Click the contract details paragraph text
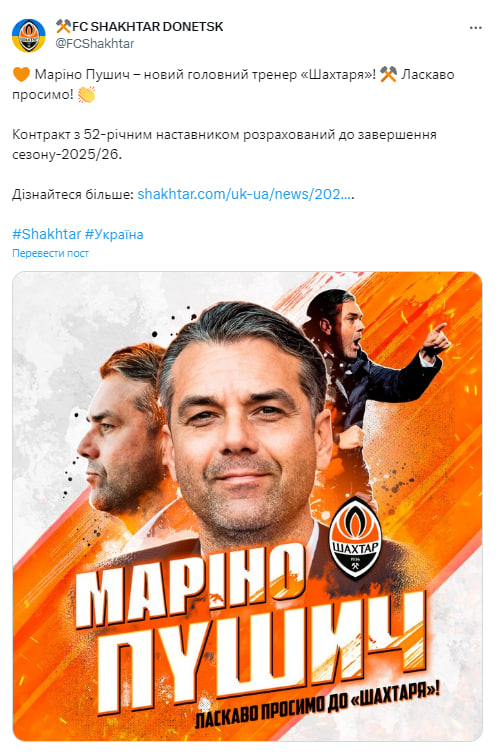 pos(224,144)
